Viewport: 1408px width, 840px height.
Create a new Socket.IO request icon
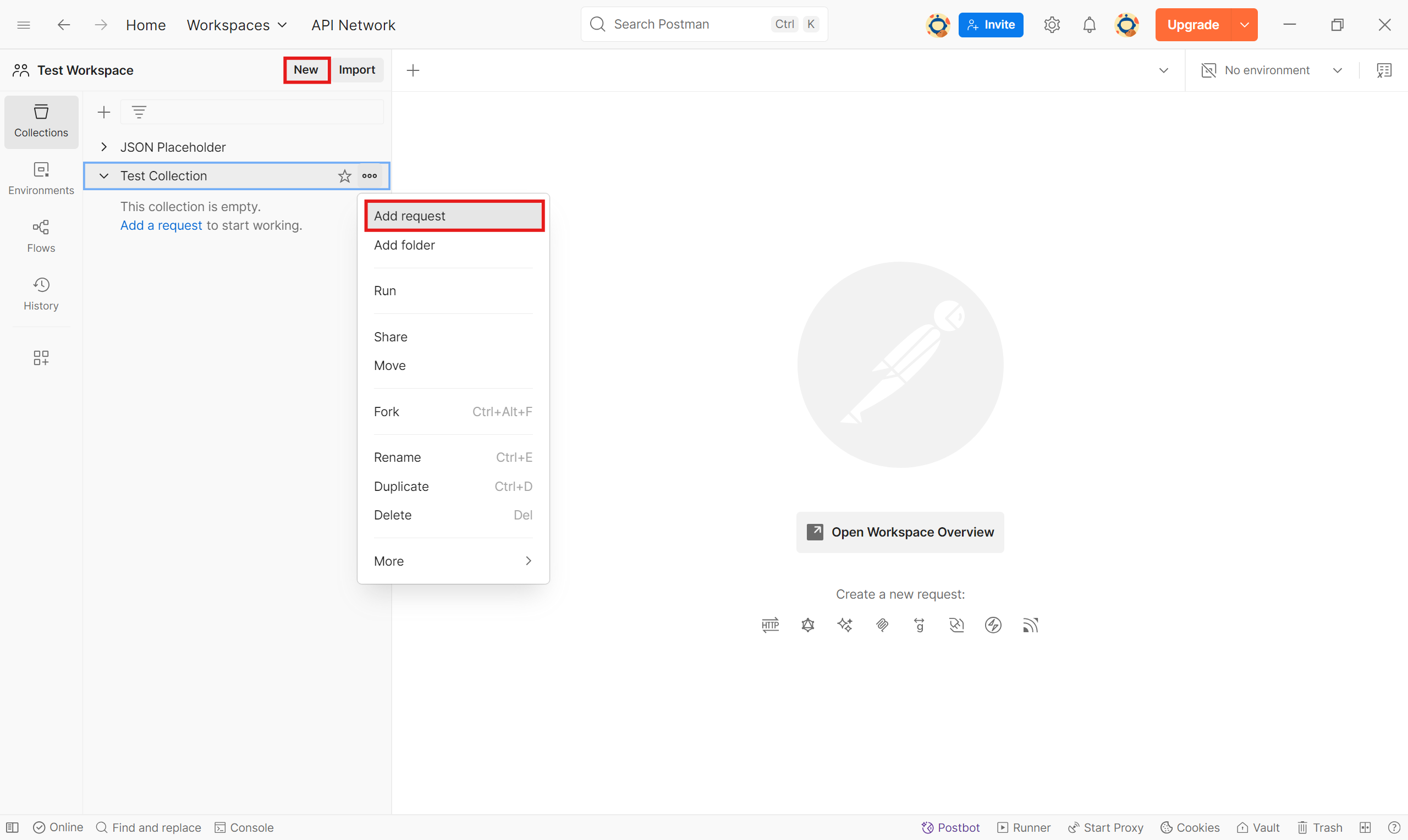pyautogui.click(x=993, y=625)
